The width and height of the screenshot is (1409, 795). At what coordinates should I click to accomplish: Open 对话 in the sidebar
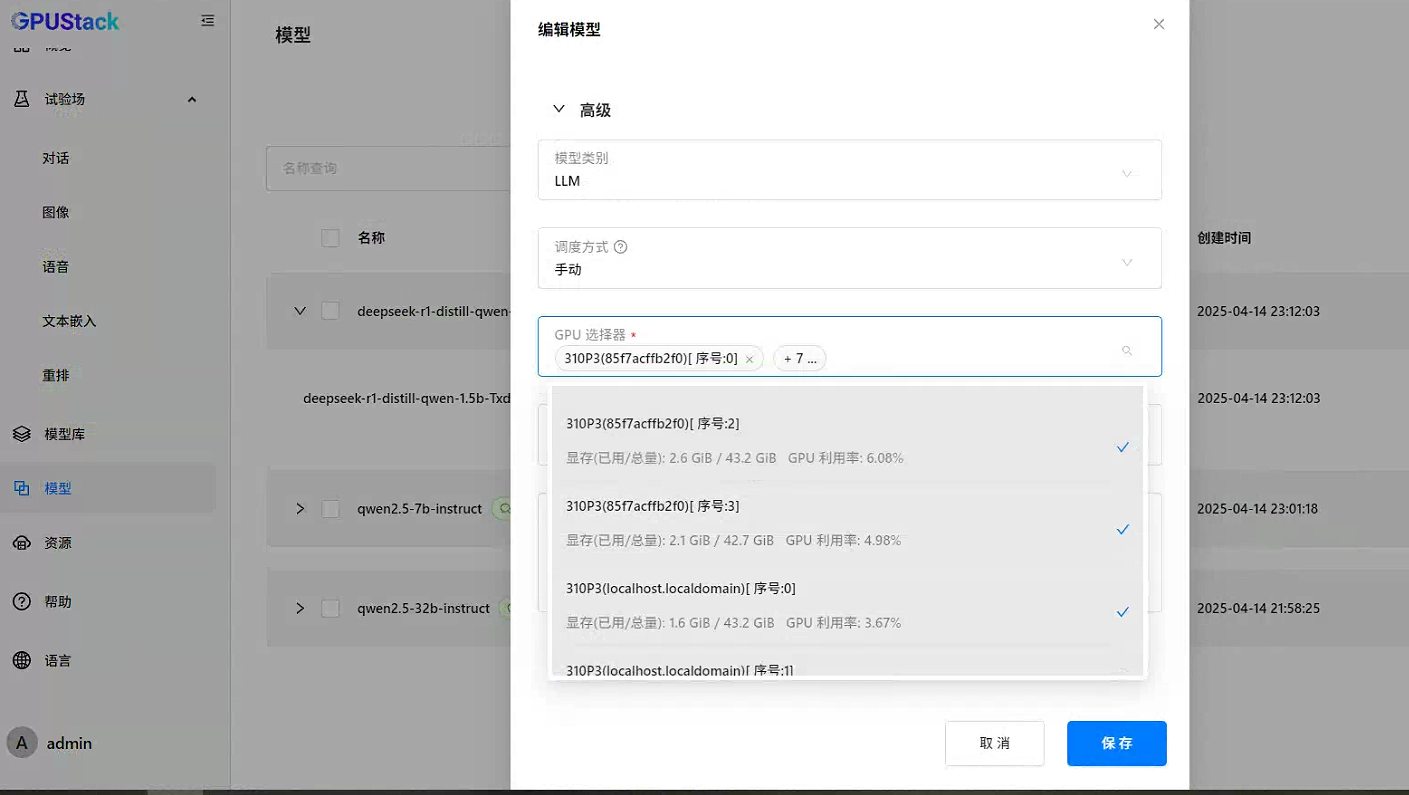pyautogui.click(x=56, y=158)
